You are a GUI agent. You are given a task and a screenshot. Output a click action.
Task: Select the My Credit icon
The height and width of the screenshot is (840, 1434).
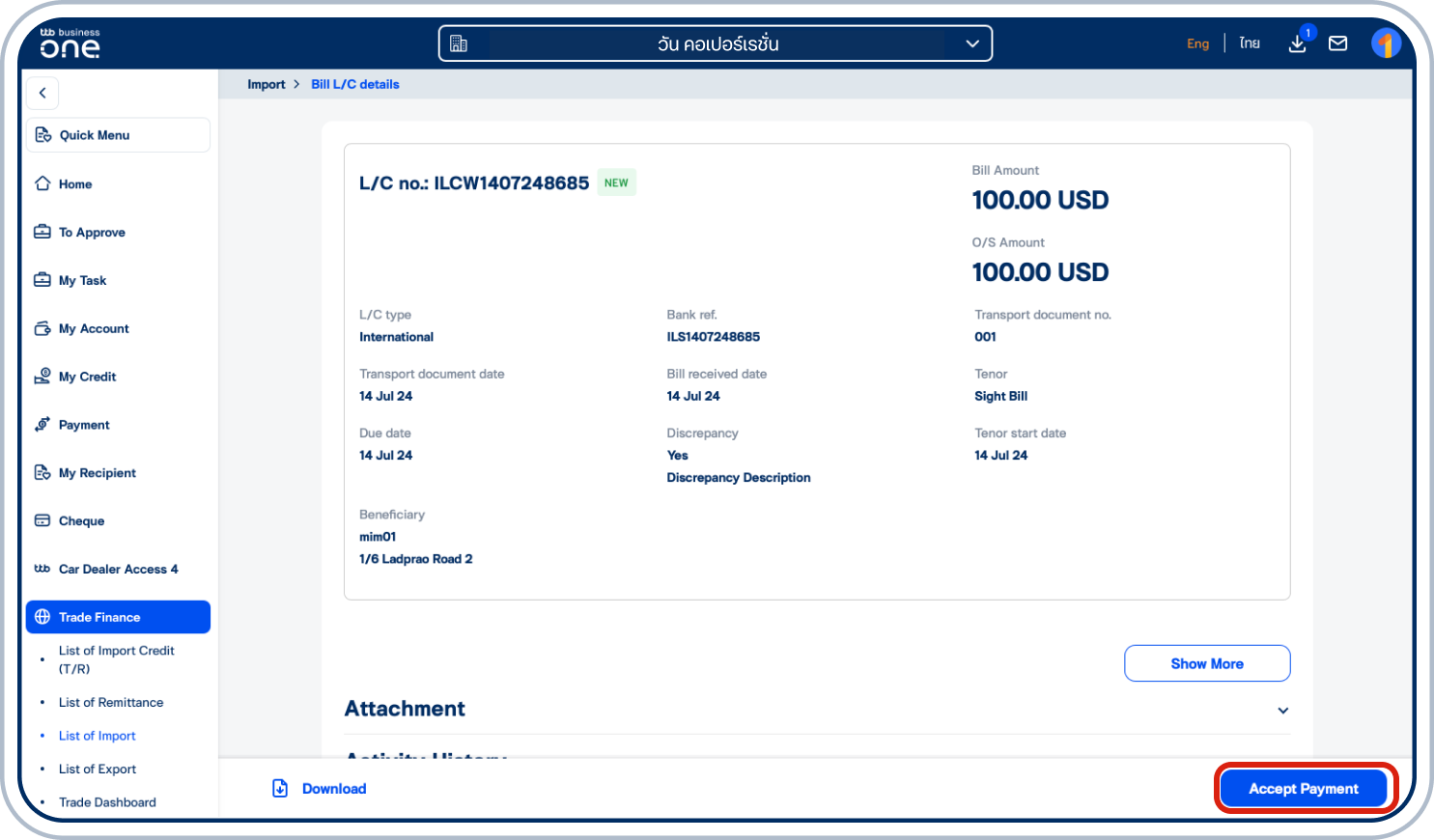(x=42, y=377)
